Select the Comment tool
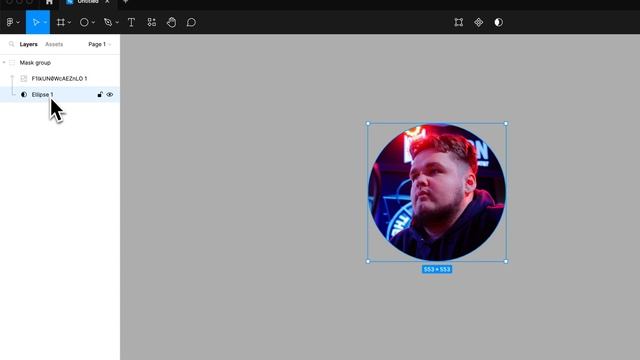 (x=191, y=22)
